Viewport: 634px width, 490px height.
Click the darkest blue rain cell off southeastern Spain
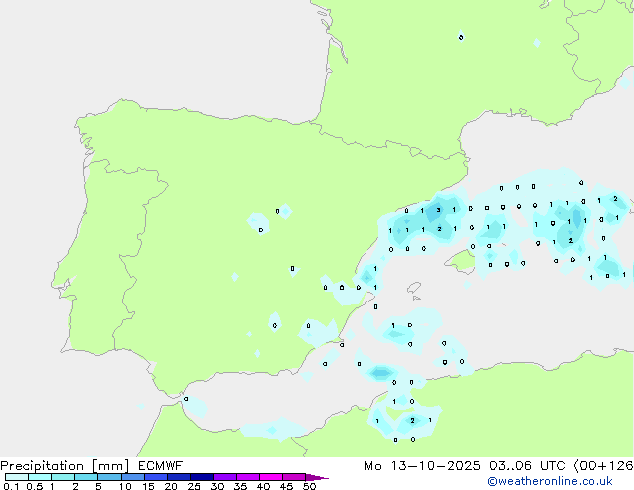(x=380, y=373)
